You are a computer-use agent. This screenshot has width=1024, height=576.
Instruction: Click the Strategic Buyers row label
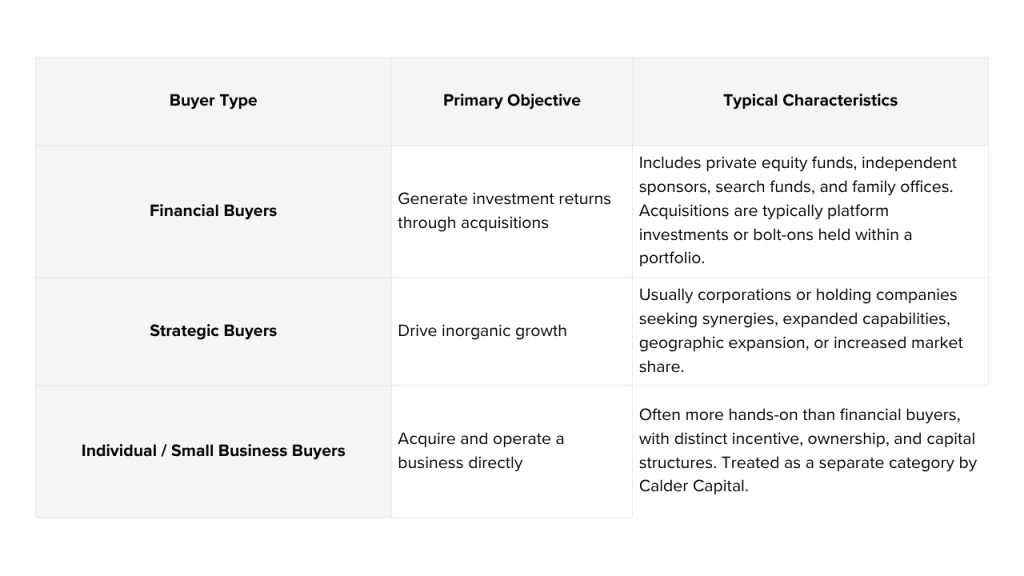click(213, 331)
